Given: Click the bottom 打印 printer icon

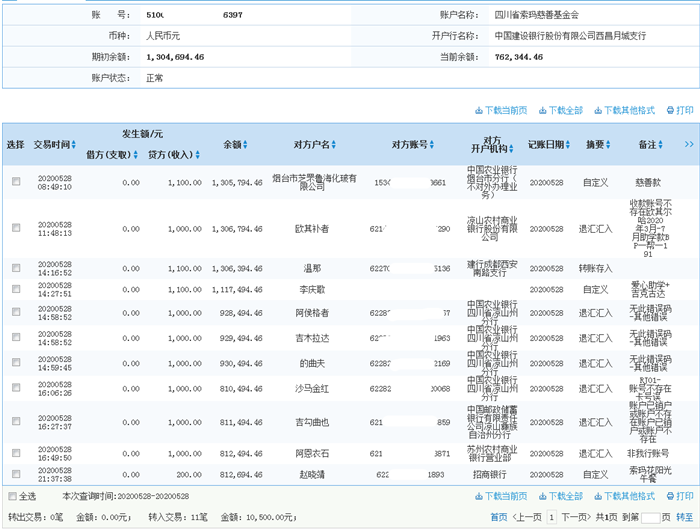Looking at the screenshot, I should (x=670, y=496).
